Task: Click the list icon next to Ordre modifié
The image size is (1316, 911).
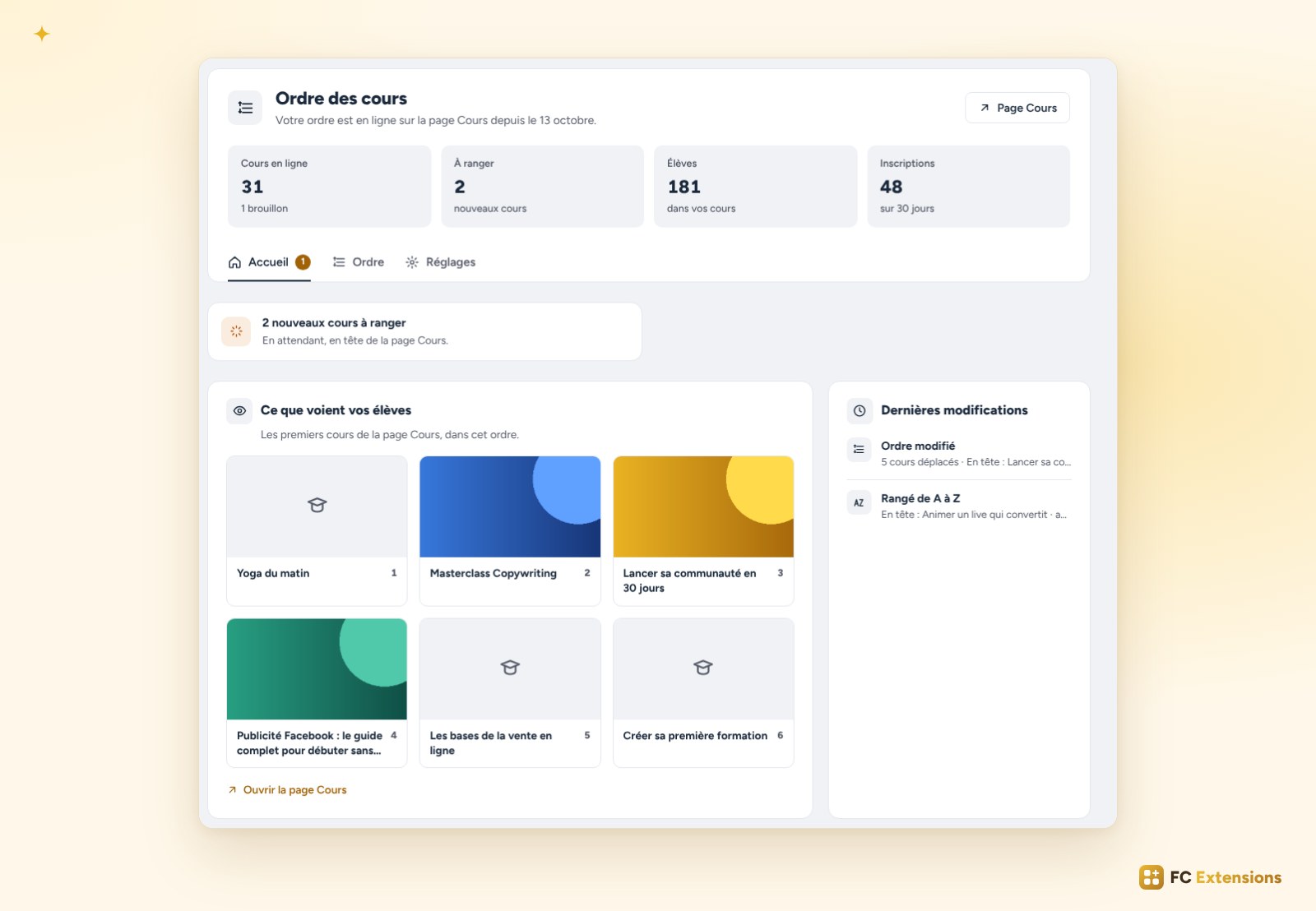Action: (x=859, y=450)
